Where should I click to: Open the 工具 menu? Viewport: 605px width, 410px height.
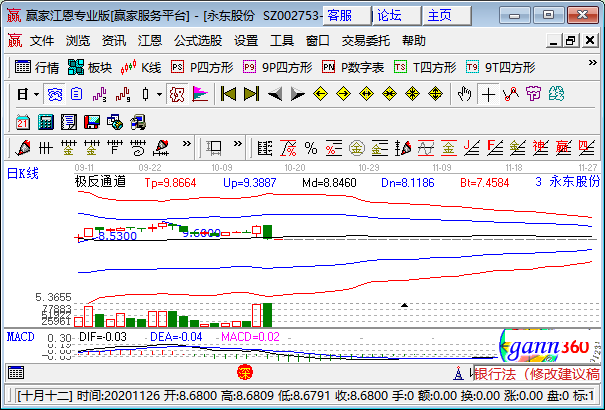coord(282,40)
